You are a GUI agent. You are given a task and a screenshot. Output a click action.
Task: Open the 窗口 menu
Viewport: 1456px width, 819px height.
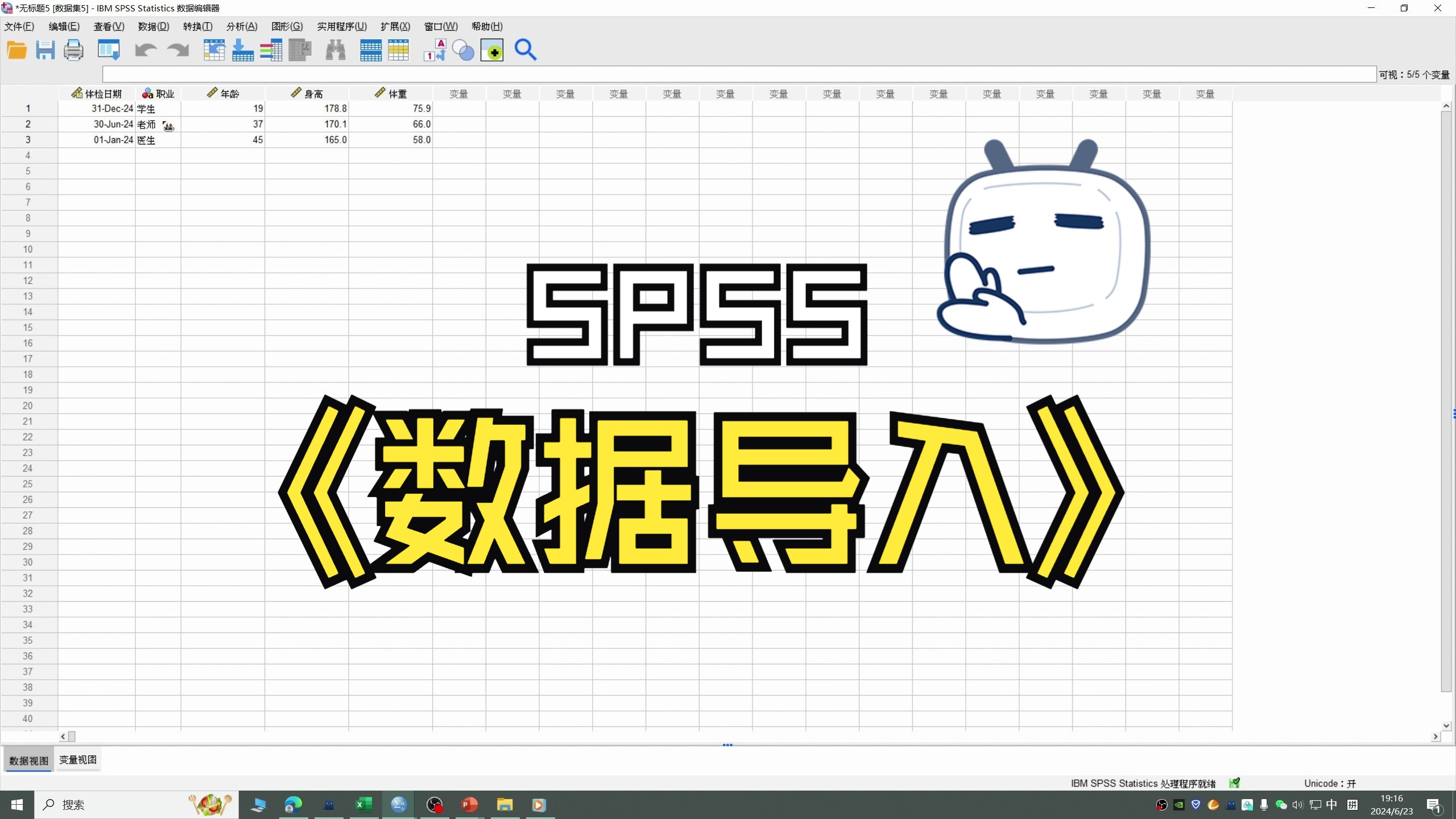point(441,27)
